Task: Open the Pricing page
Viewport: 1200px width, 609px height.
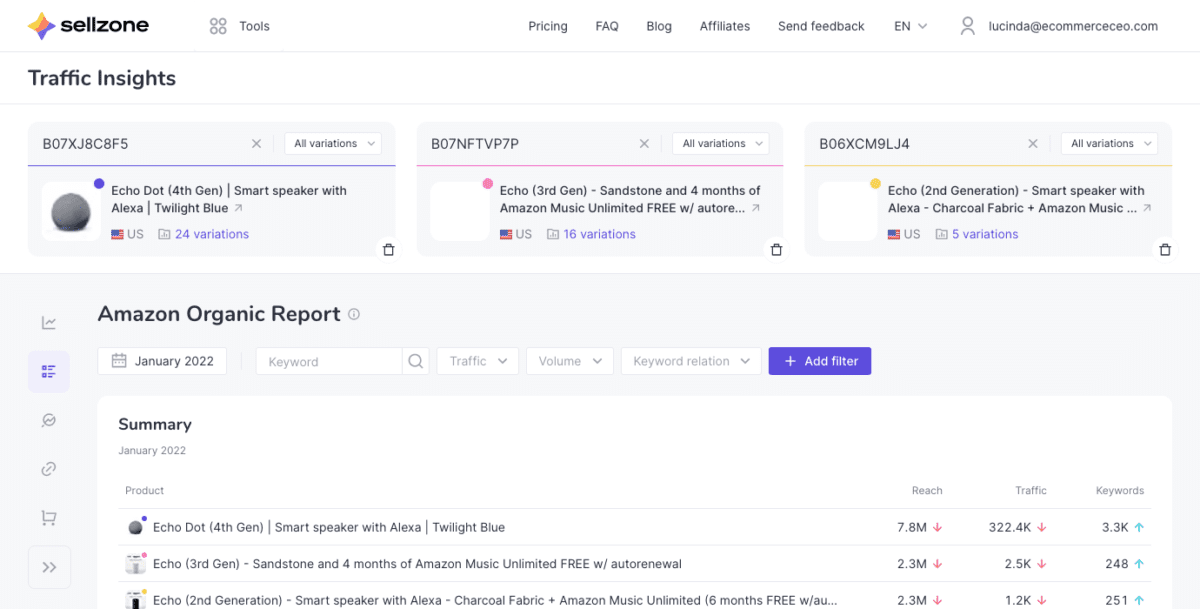Action: click(548, 26)
